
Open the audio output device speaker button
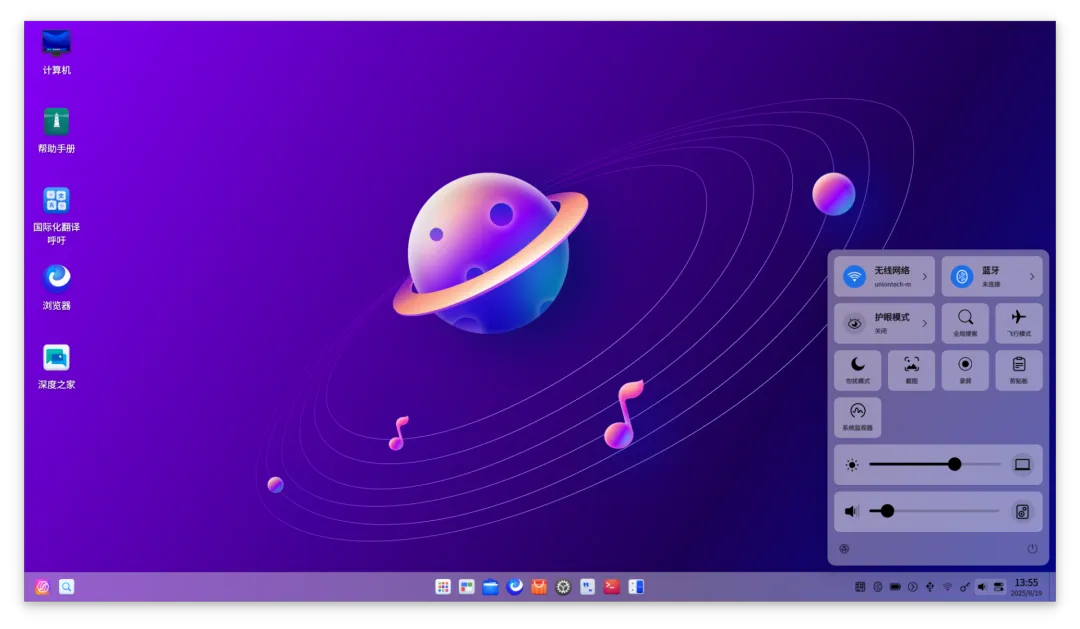[1022, 511]
